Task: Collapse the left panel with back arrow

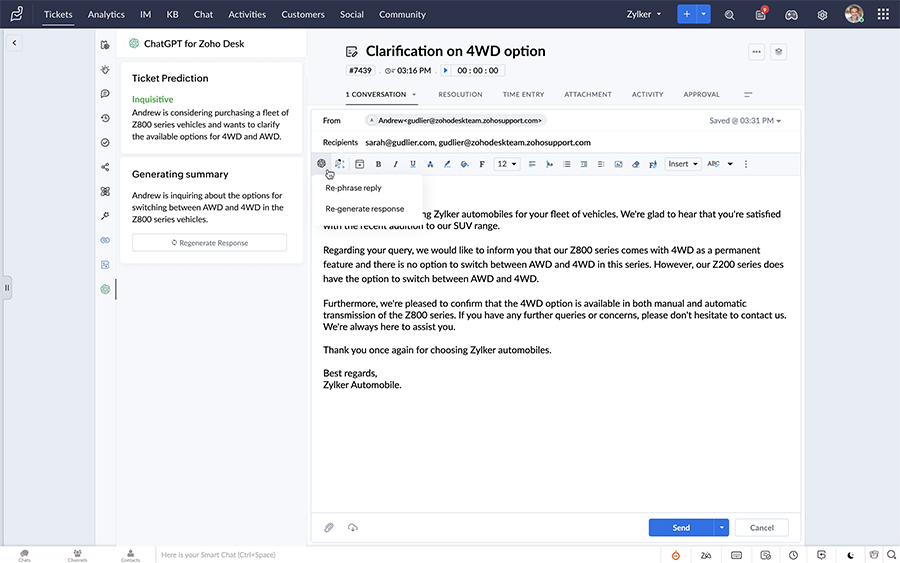Action: point(14,43)
